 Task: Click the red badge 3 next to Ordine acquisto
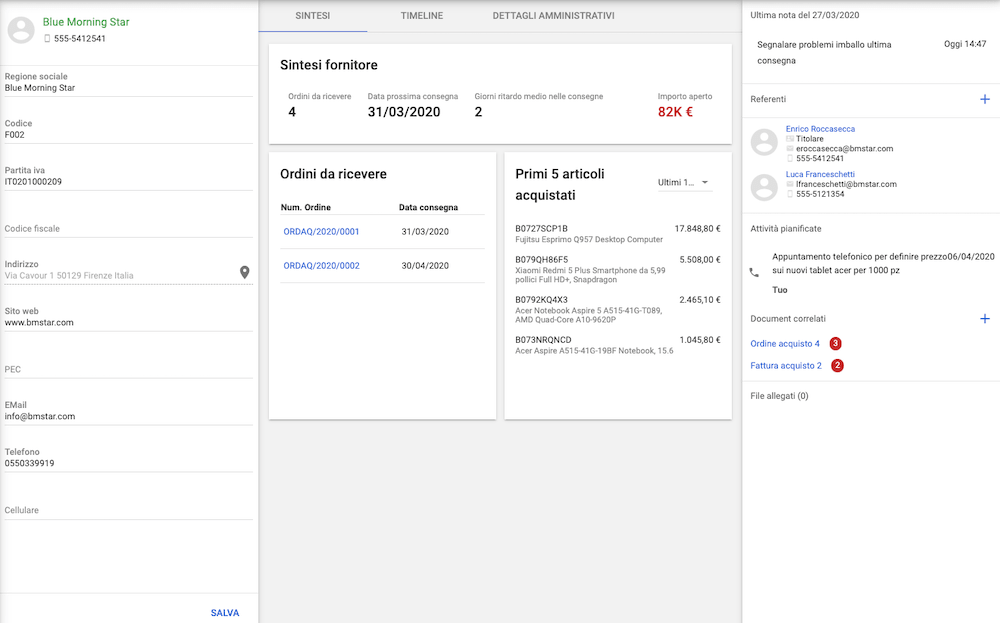[835, 344]
